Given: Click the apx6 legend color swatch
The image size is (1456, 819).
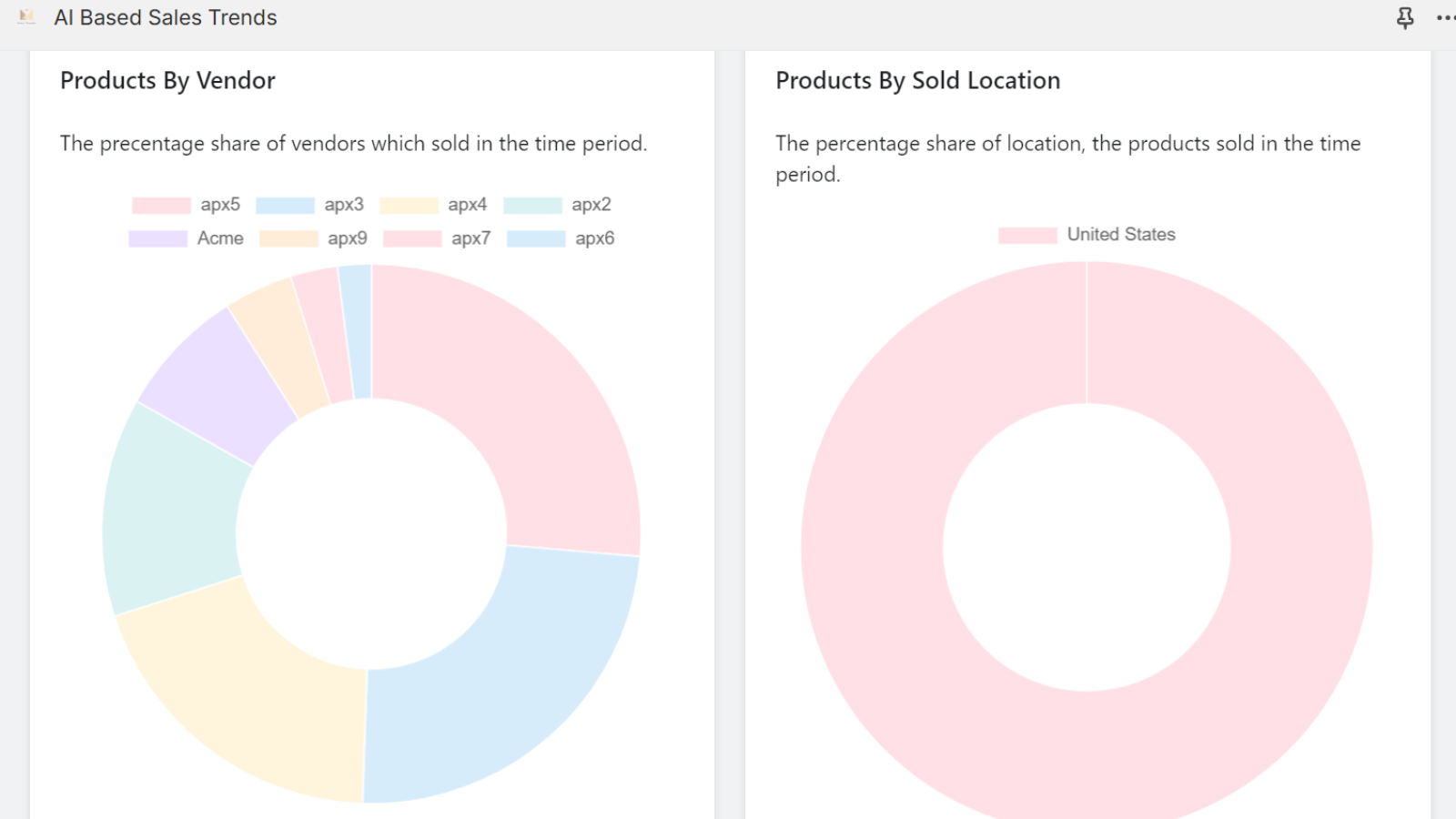Looking at the screenshot, I should (x=536, y=239).
